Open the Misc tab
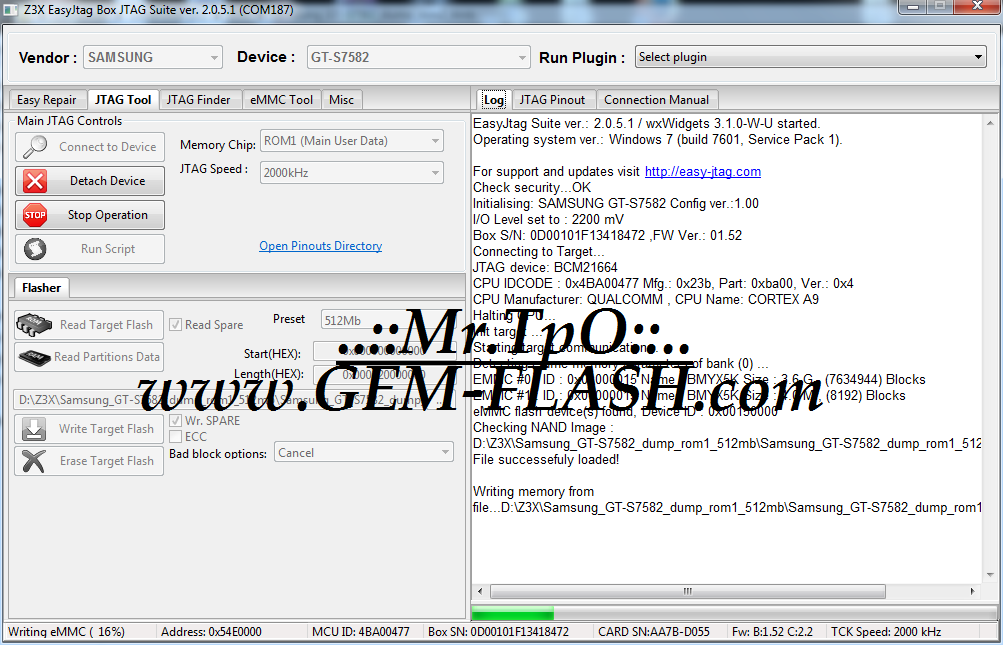Screen dimensions: 1003x645 341,100
